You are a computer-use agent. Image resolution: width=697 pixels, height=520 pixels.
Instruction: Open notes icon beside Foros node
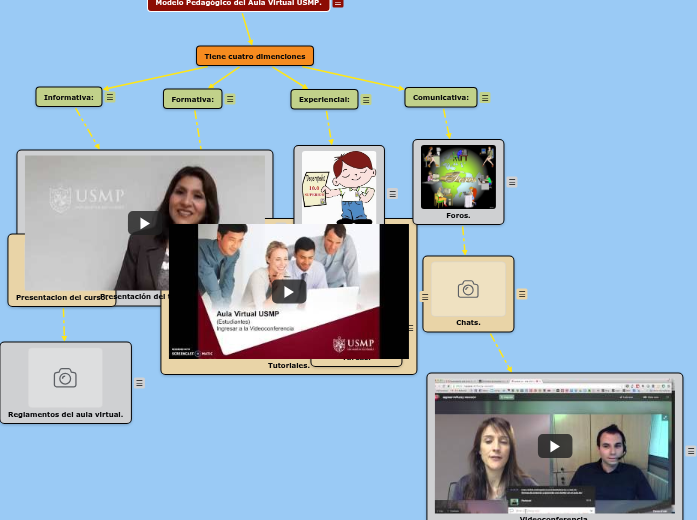(x=512, y=182)
